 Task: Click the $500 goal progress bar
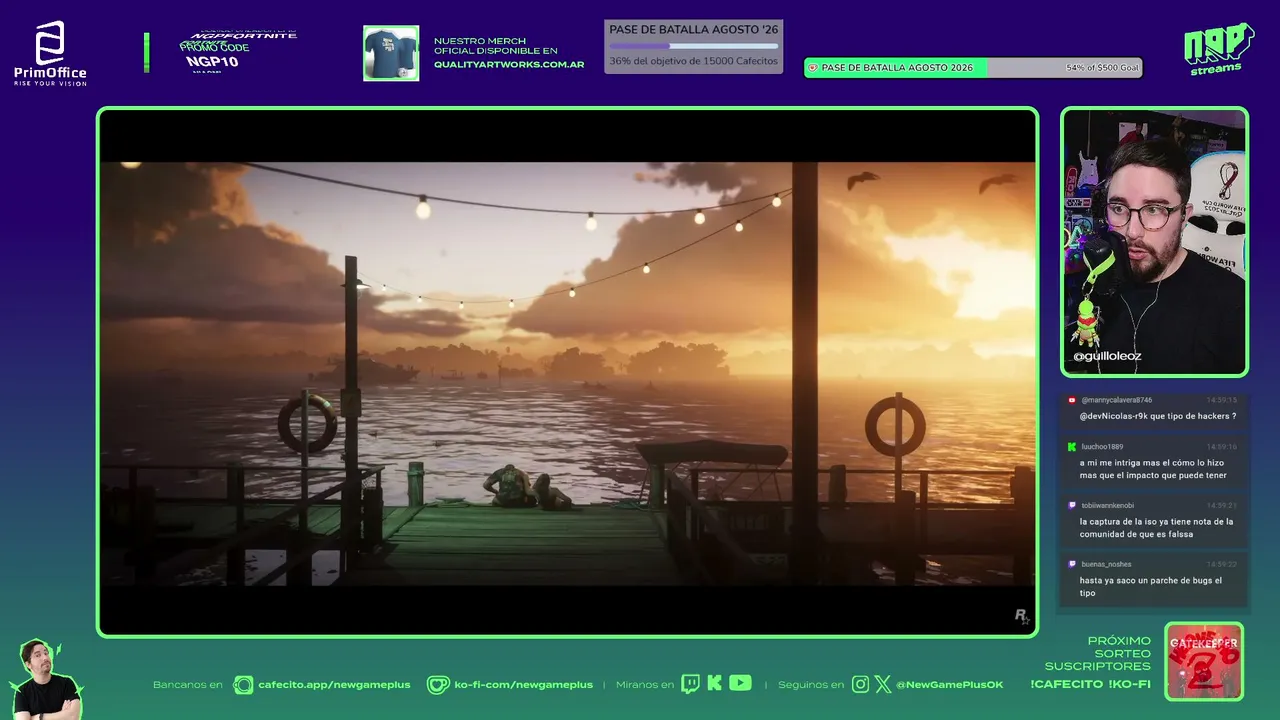(973, 68)
